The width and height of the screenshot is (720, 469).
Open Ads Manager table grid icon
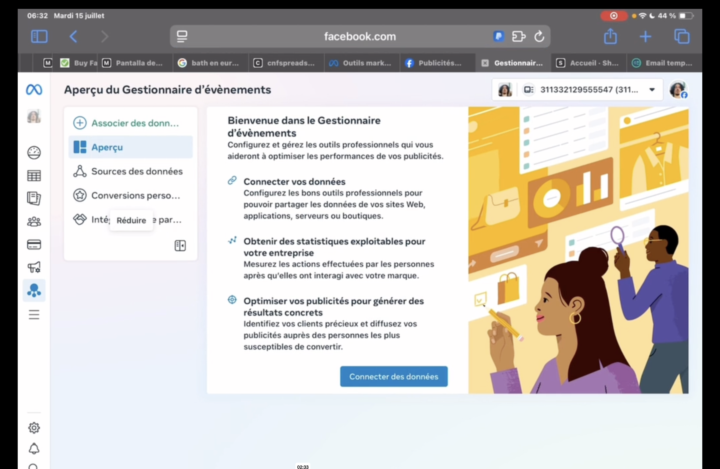tap(34, 175)
